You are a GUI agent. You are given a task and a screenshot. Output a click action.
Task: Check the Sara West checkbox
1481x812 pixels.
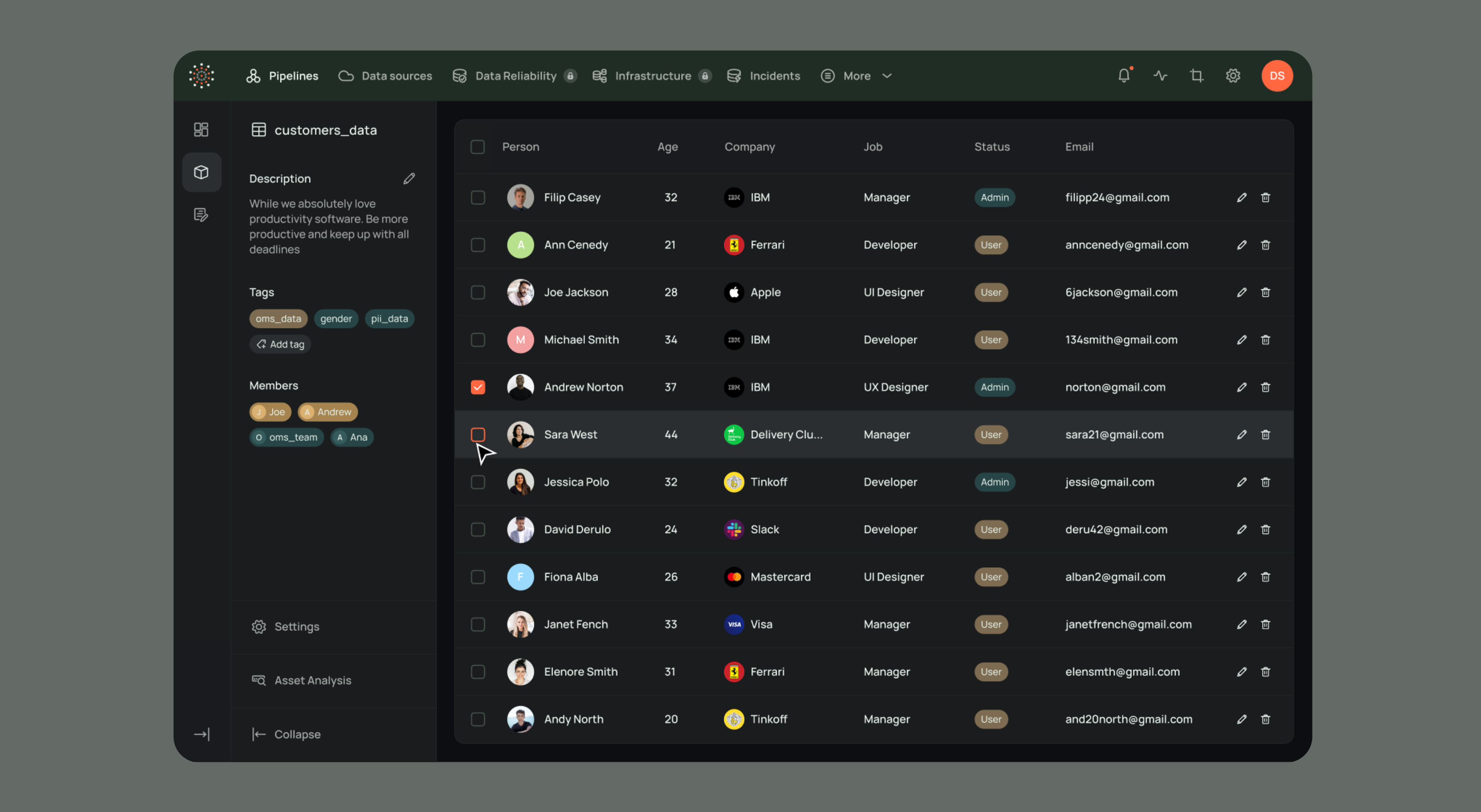478,435
